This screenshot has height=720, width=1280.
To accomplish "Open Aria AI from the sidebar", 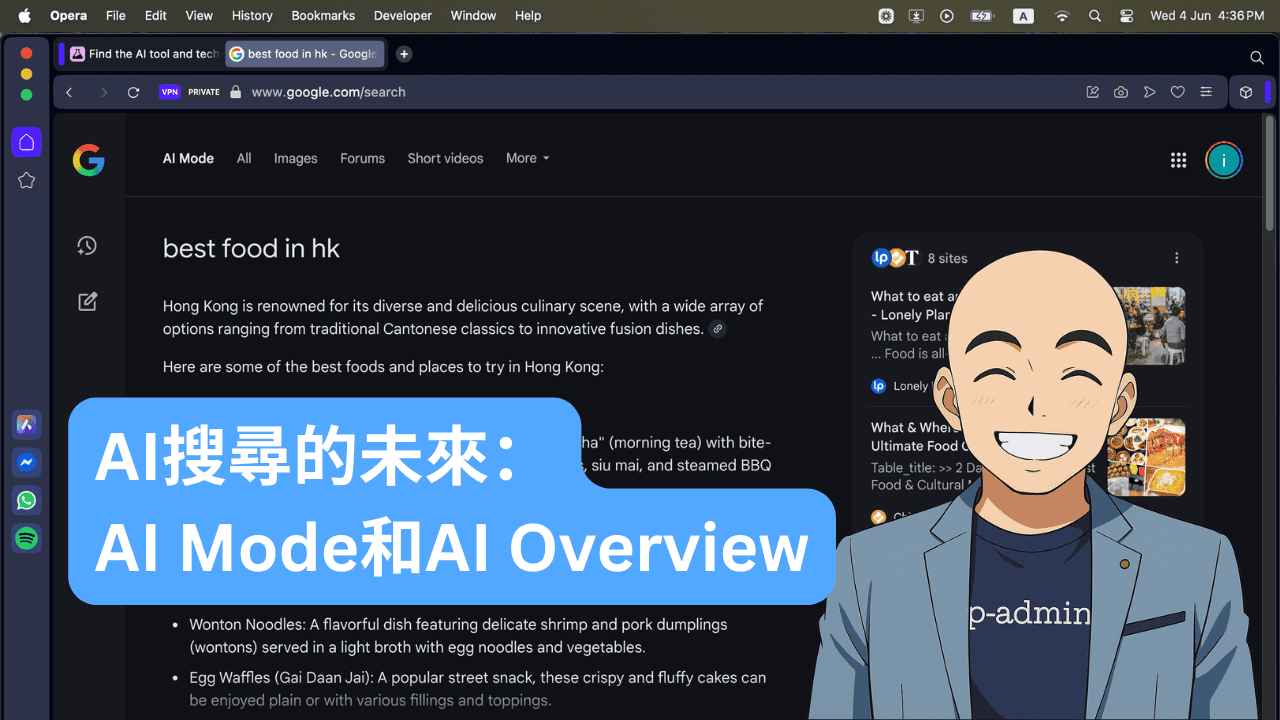I will pos(26,424).
